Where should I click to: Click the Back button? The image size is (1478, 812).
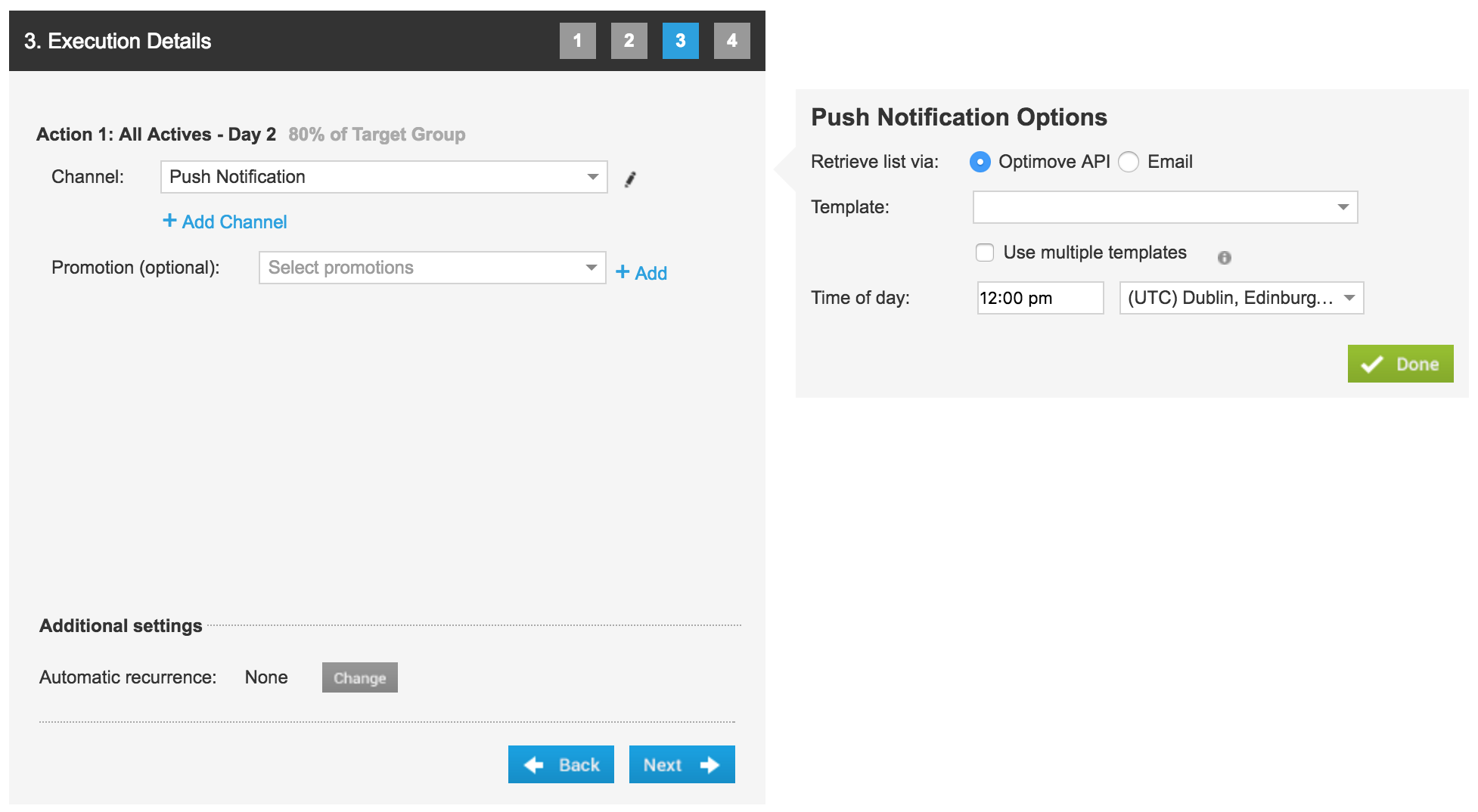pos(560,764)
